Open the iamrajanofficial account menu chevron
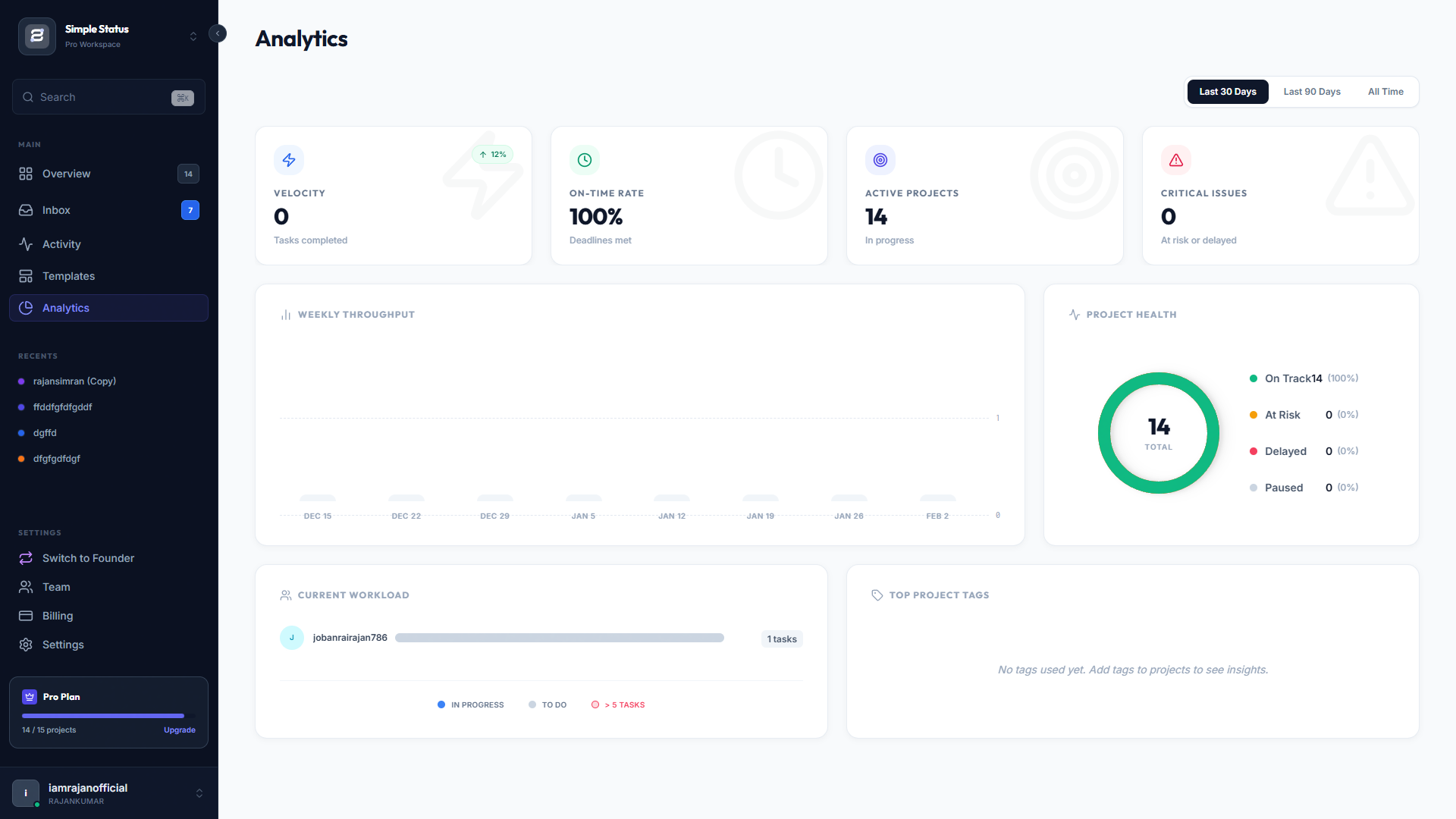Screen dimensions: 1456x819 199,793
